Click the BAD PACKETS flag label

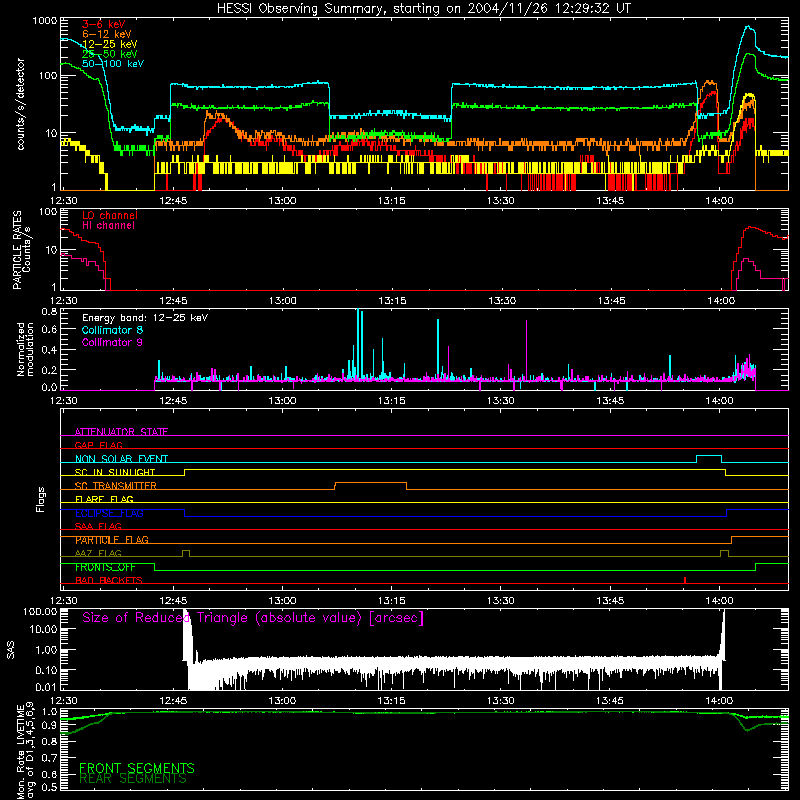click(109, 580)
